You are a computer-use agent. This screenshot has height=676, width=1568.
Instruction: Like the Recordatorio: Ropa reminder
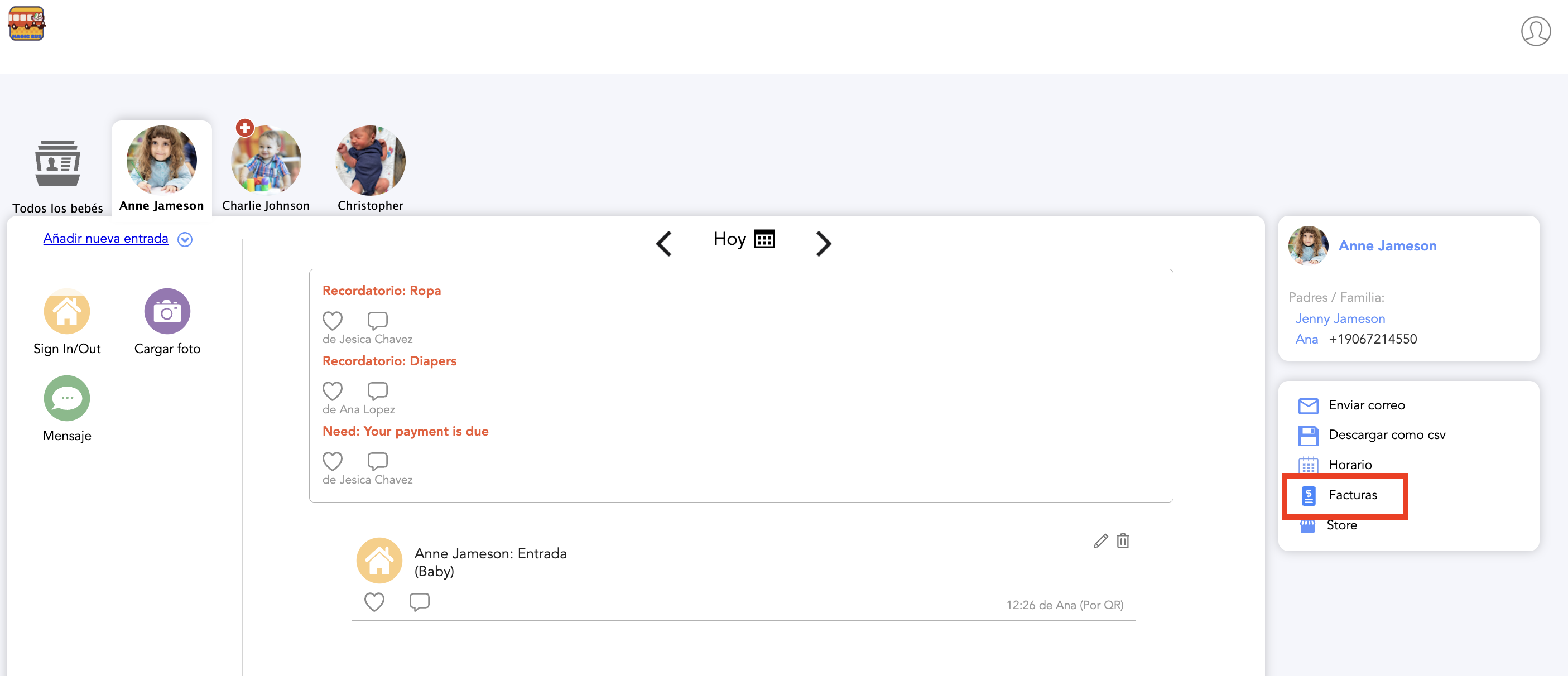tap(333, 320)
